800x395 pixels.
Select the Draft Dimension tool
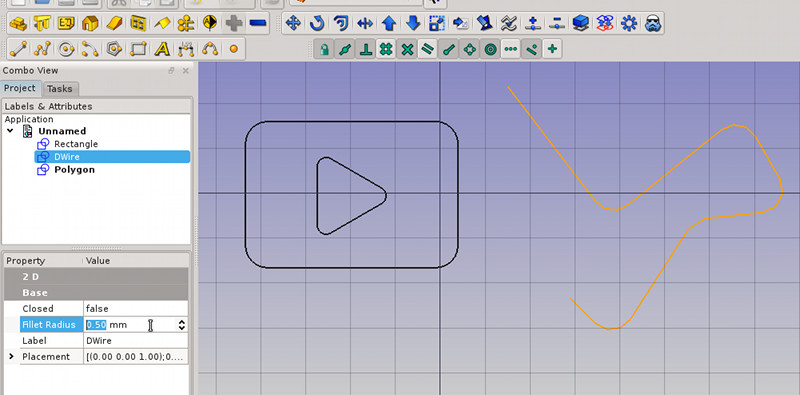pos(186,49)
